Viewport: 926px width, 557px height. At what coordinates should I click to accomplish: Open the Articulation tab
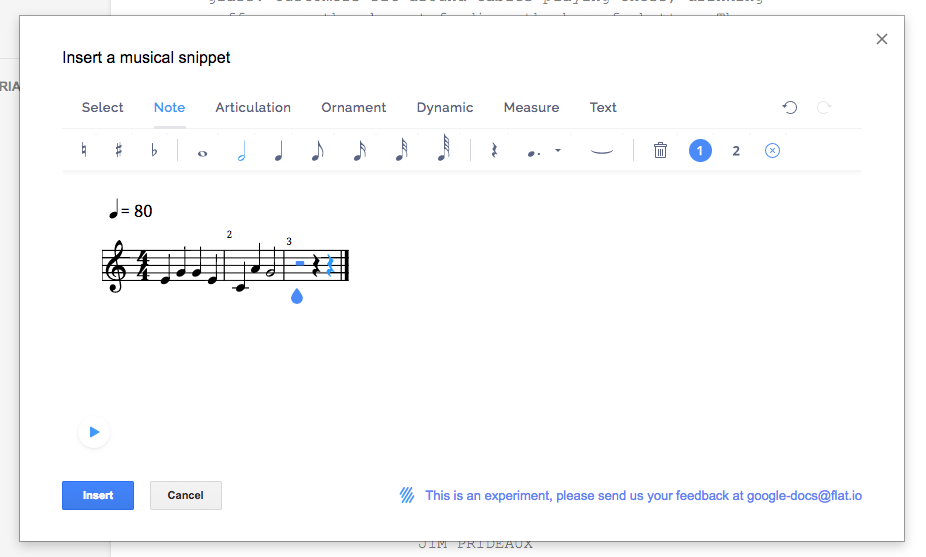coord(253,108)
